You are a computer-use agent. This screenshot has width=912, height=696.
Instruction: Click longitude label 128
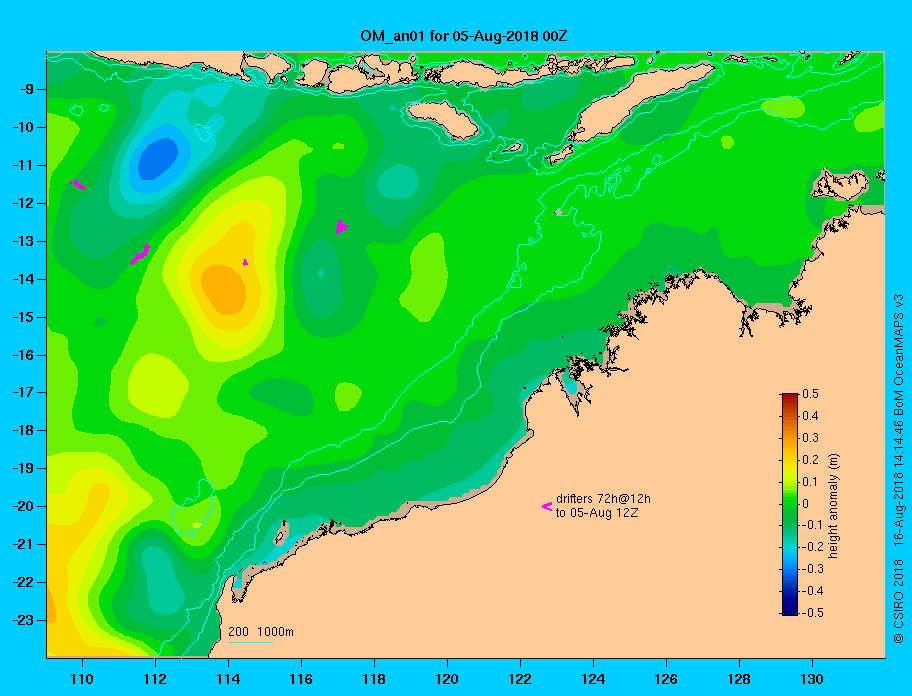point(739,679)
